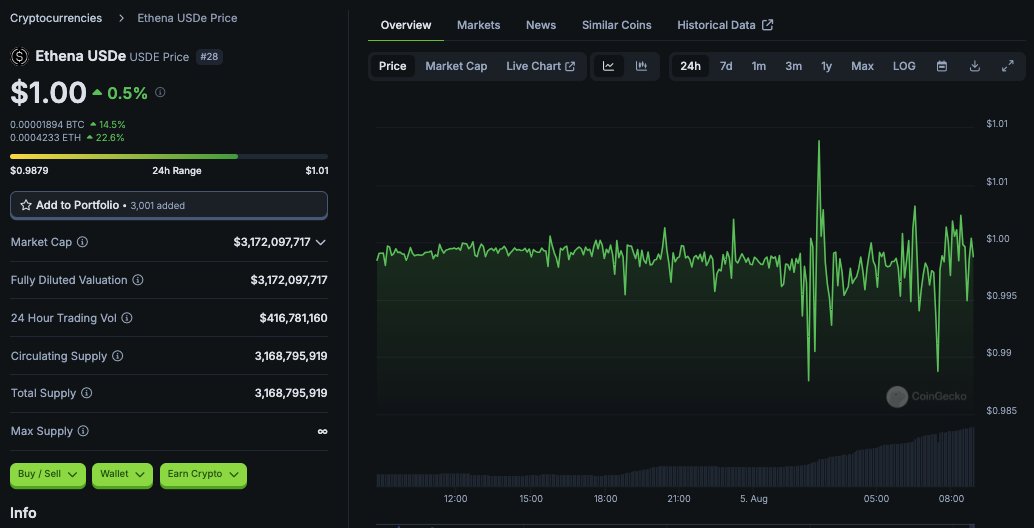Open Historical Data external link
Screen dimensions: 1034x528
tap(725, 25)
